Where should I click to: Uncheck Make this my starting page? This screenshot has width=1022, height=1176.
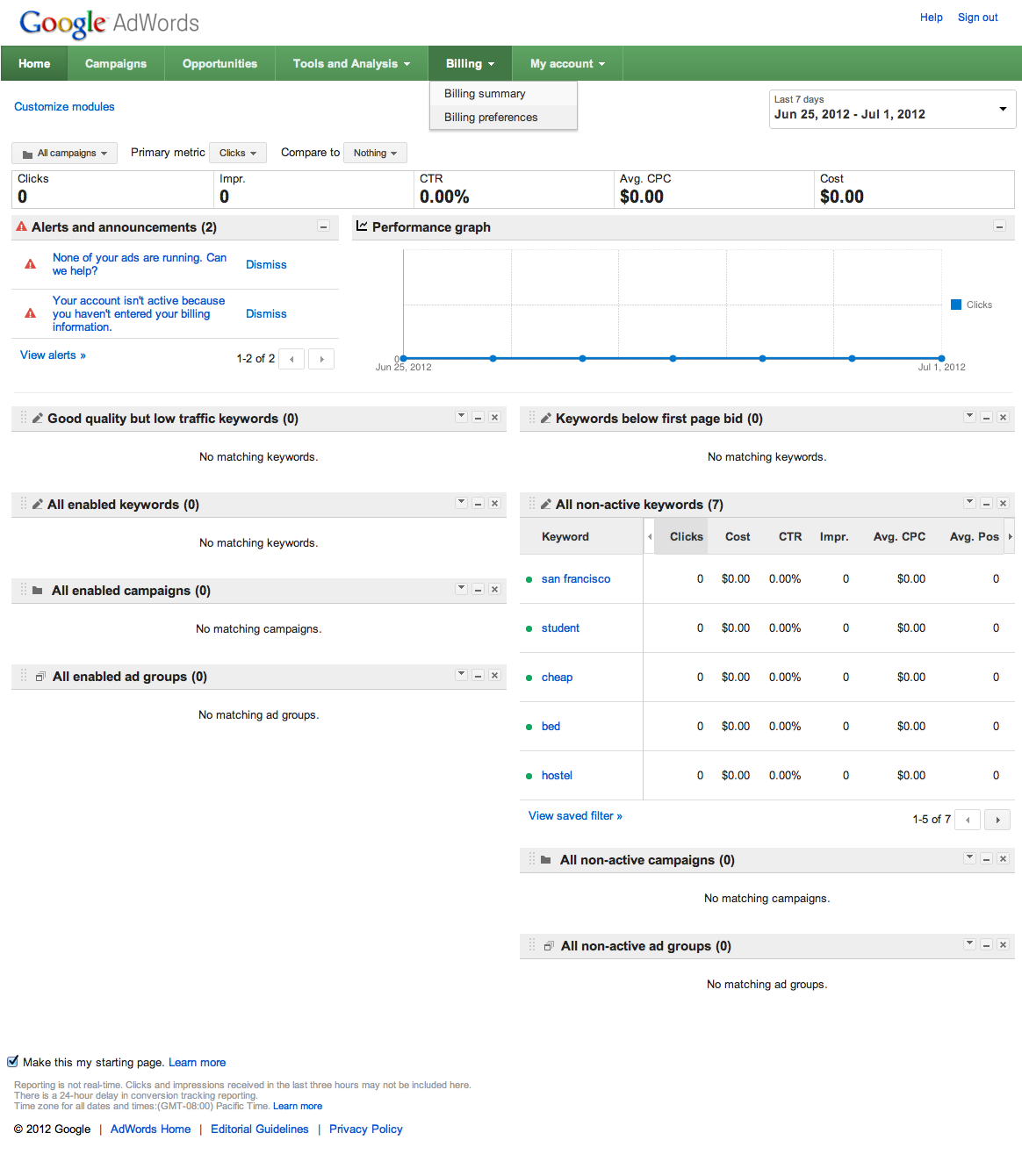13,1062
